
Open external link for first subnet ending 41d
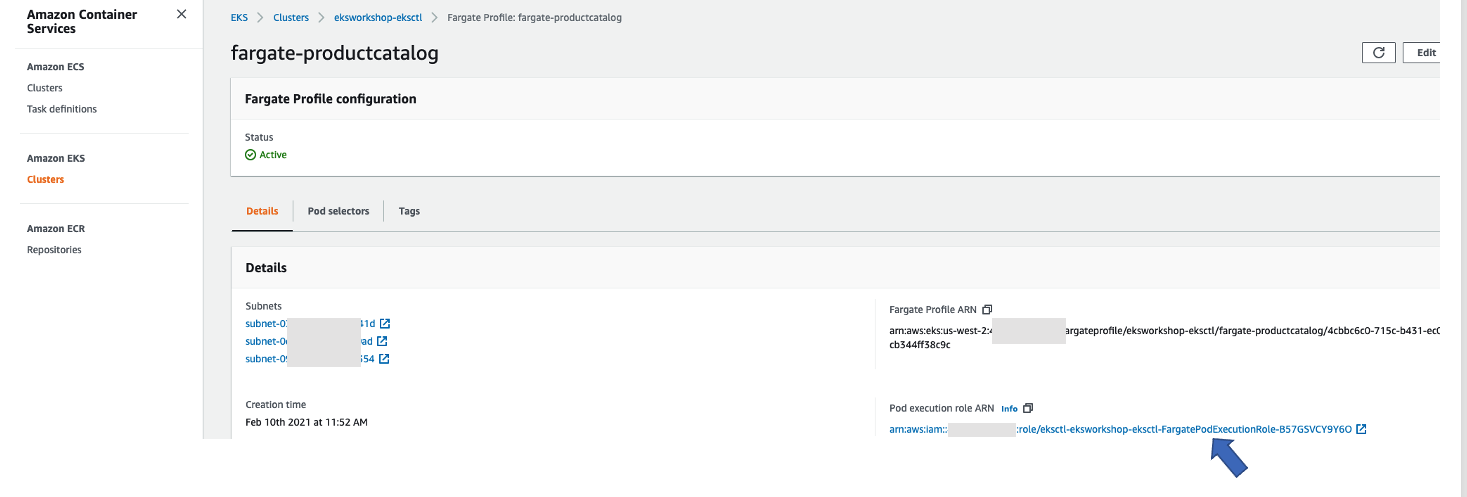pos(385,323)
